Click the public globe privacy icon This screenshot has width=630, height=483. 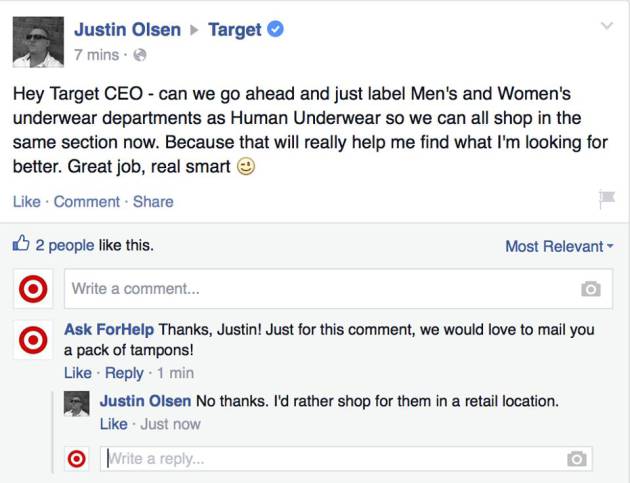pos(139,55)
